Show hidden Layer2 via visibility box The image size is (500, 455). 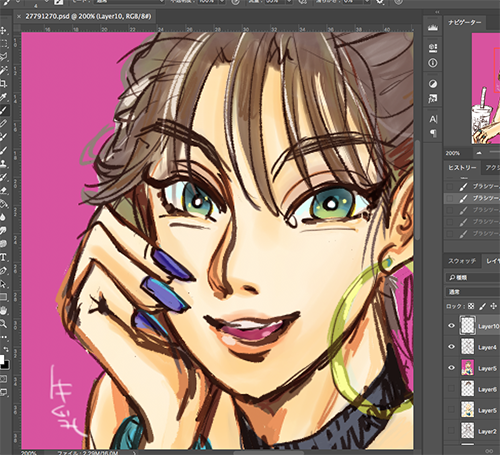[452, 431]
